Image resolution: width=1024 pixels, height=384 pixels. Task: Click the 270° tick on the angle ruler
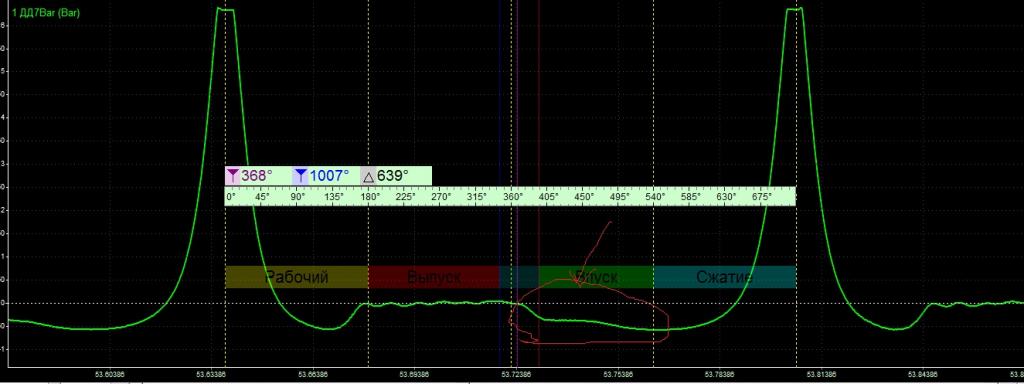[441, 196]
